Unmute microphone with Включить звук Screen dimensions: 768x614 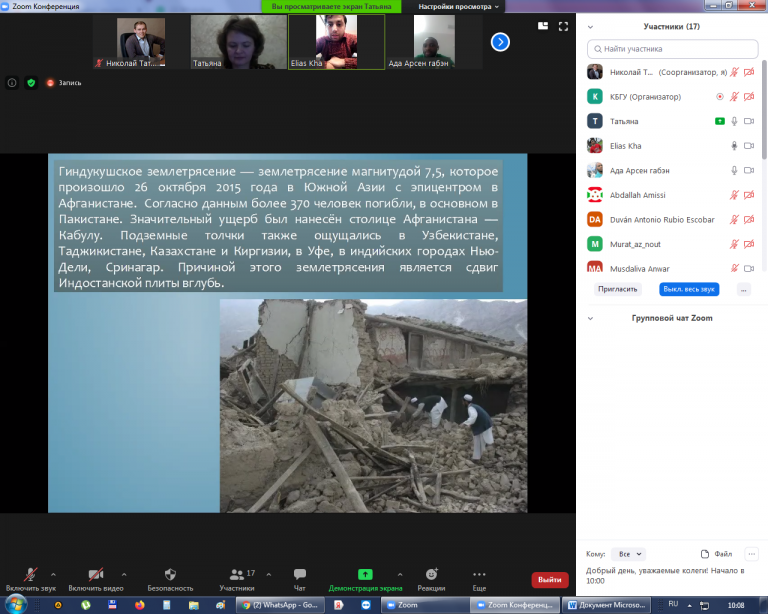(31, 574)
